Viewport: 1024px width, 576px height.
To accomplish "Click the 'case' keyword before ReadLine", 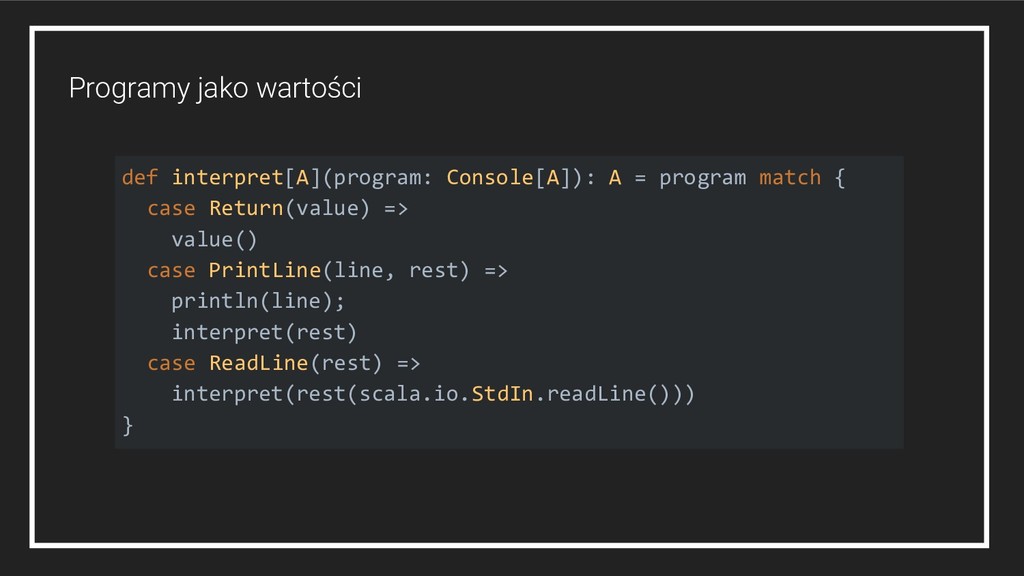I will (x=171, y=364).
